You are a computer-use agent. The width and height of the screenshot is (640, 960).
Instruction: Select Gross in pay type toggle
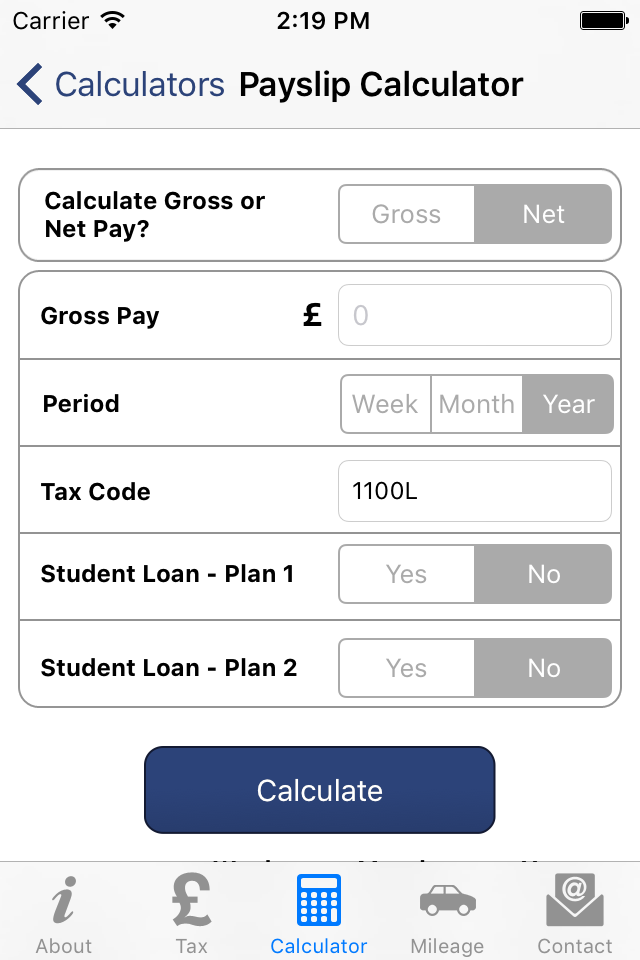[x=407, y=214]
